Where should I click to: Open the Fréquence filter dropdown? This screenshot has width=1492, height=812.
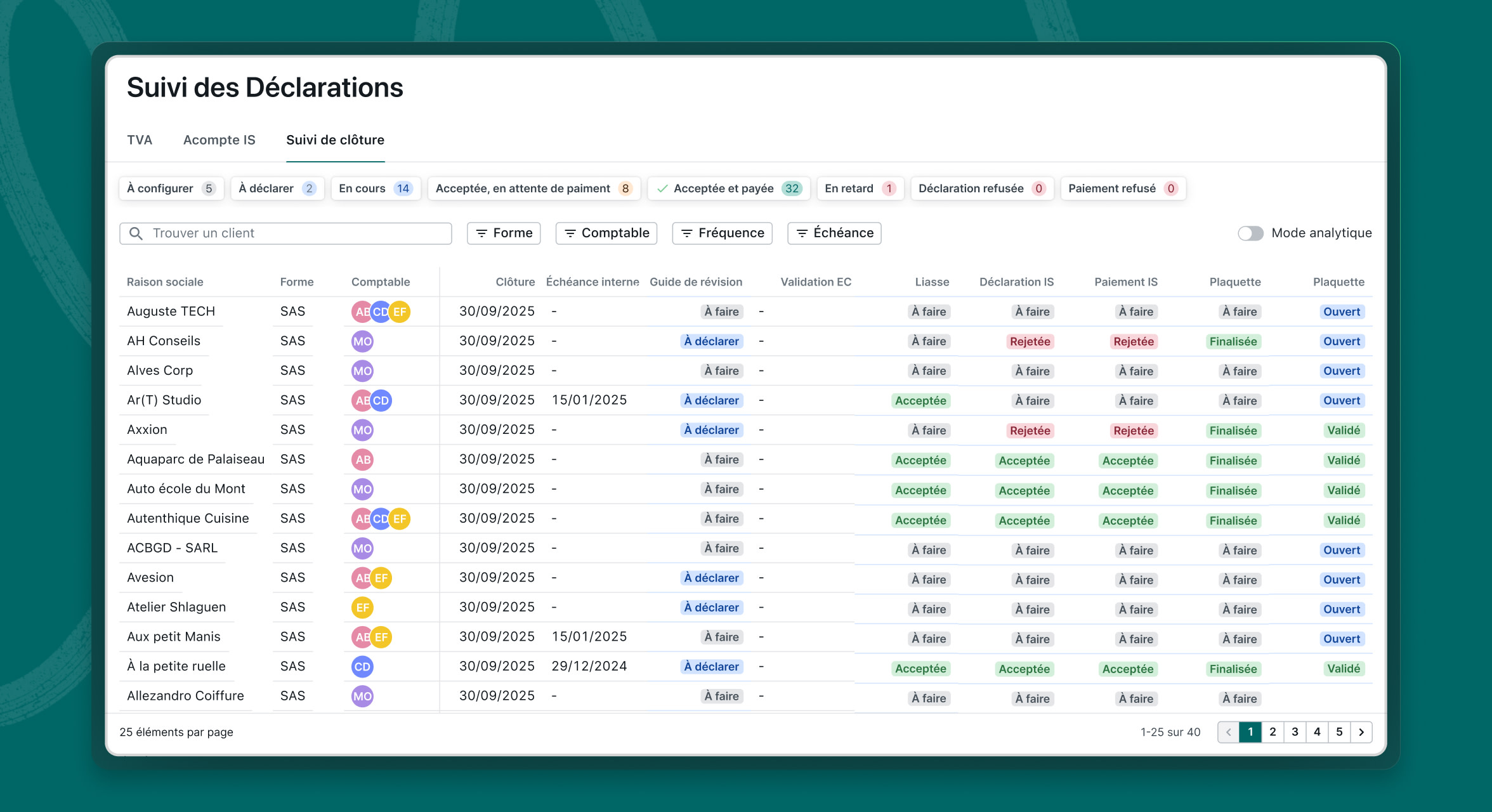(x=722, y=233)
